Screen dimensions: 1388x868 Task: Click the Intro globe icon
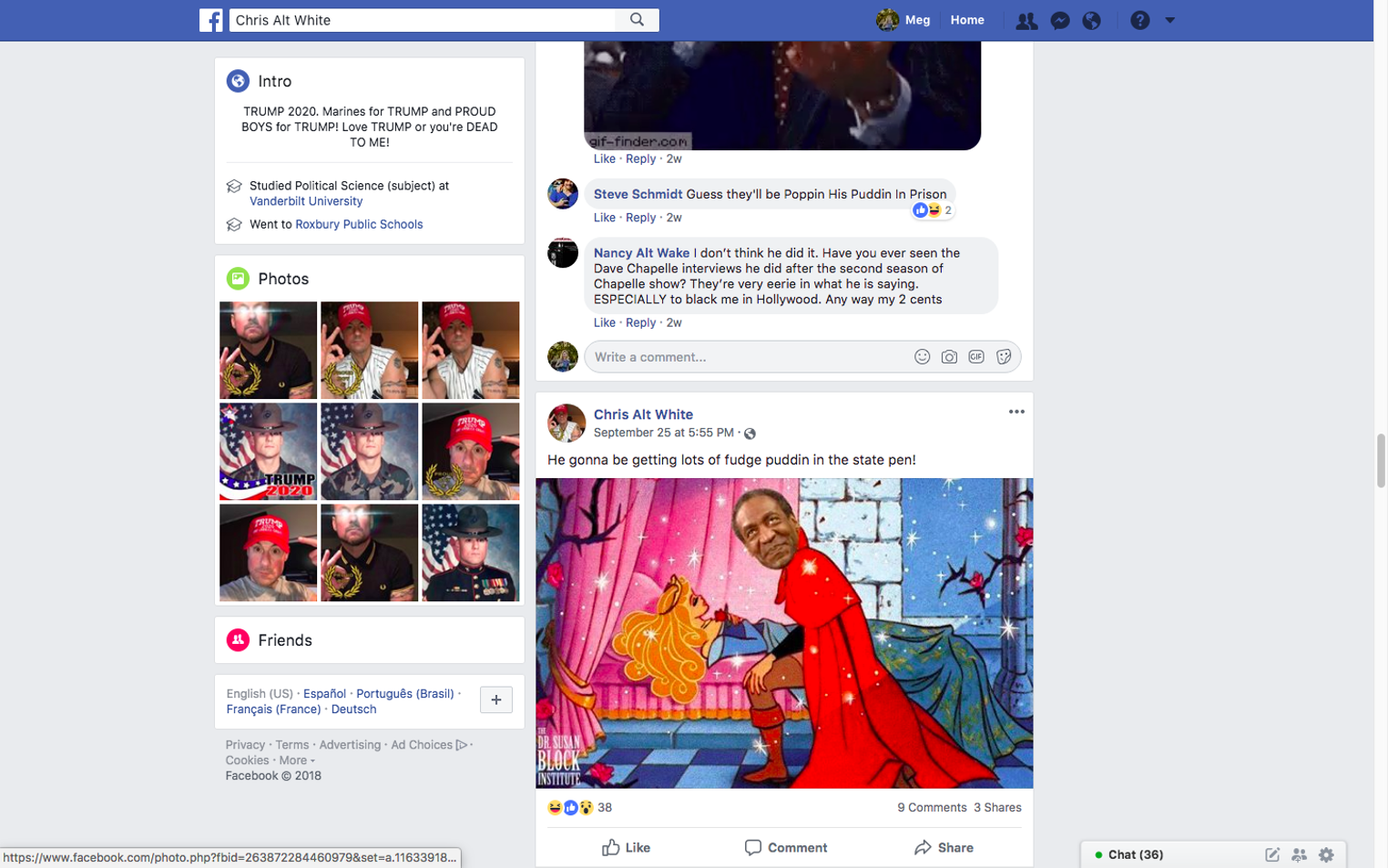(x=238, y=81)
